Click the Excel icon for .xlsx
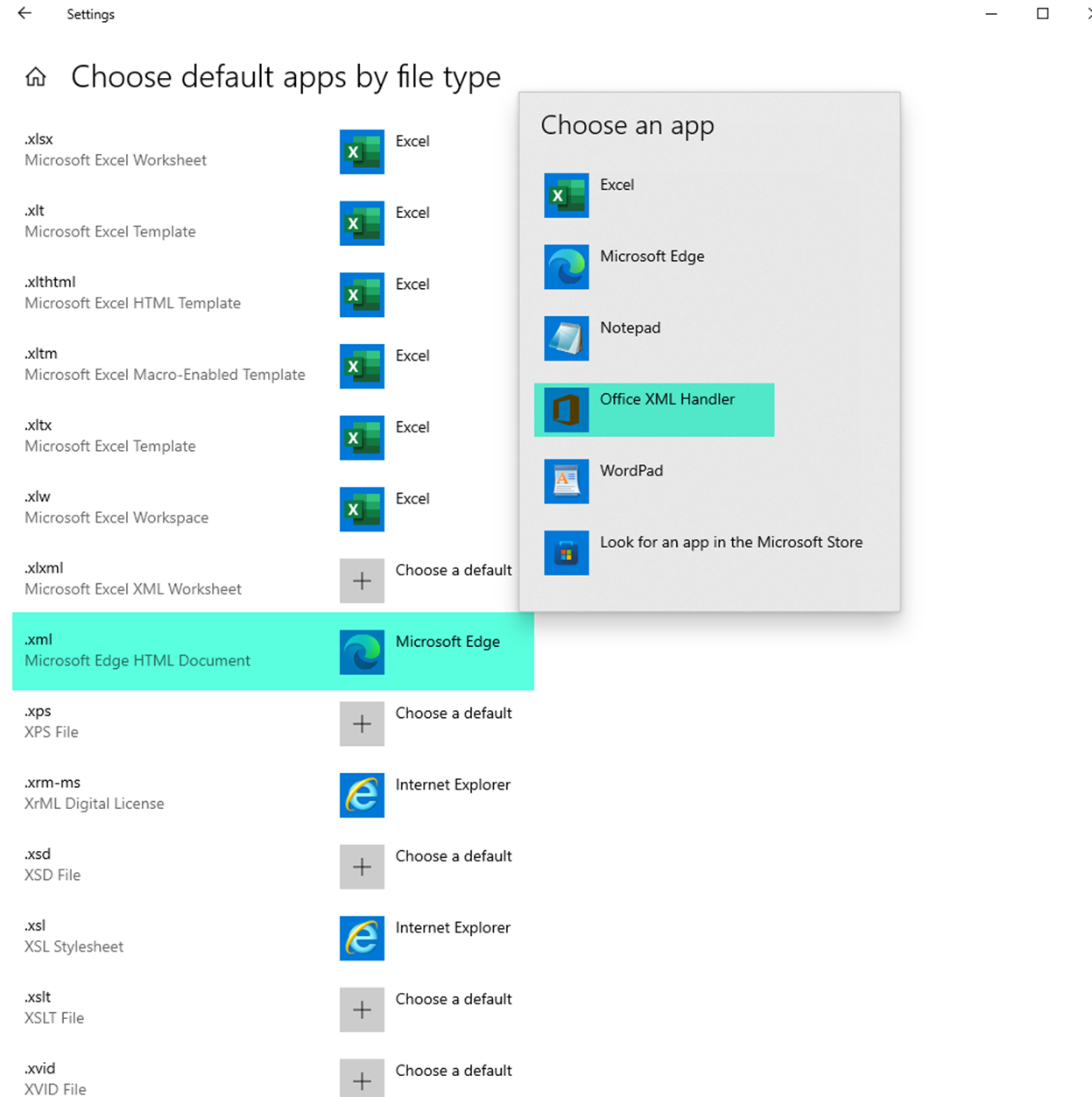The image size is (1092, 1097). 362,151
